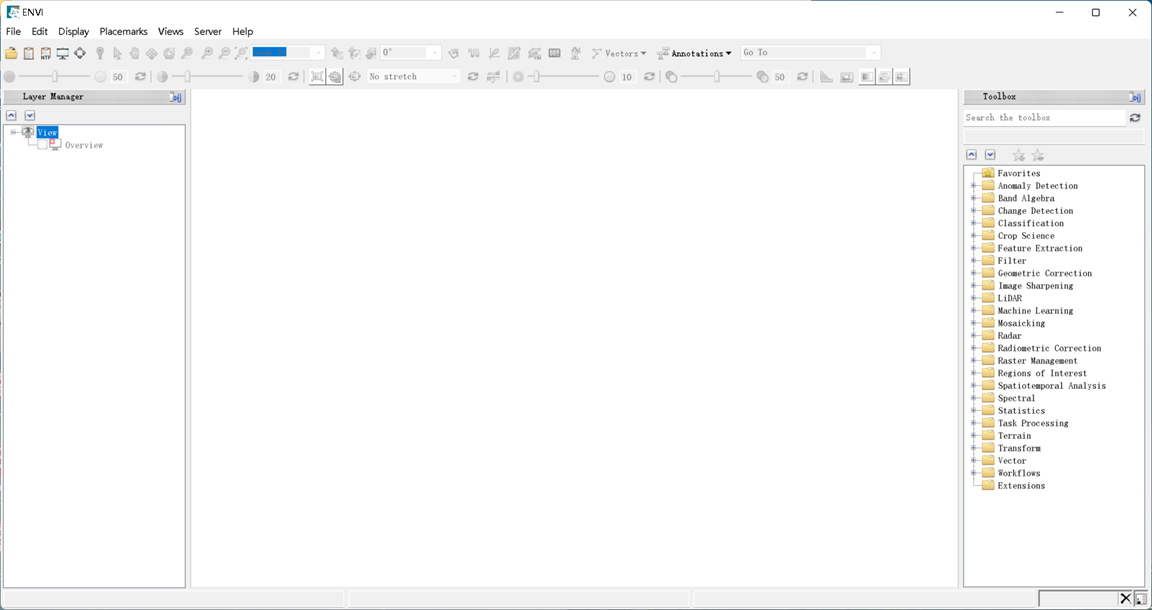Expand all layers in Layer Manager
Image resolution: width=1152 pixels, height=610 pixels.
click(x=29, y=115)
